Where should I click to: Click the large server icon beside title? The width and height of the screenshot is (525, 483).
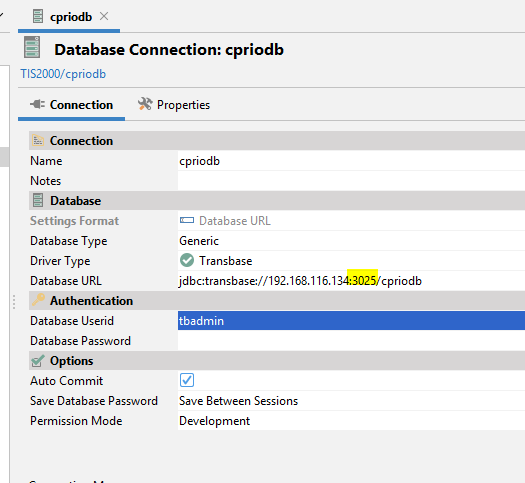pyautogui.click(x=32, y=47)
